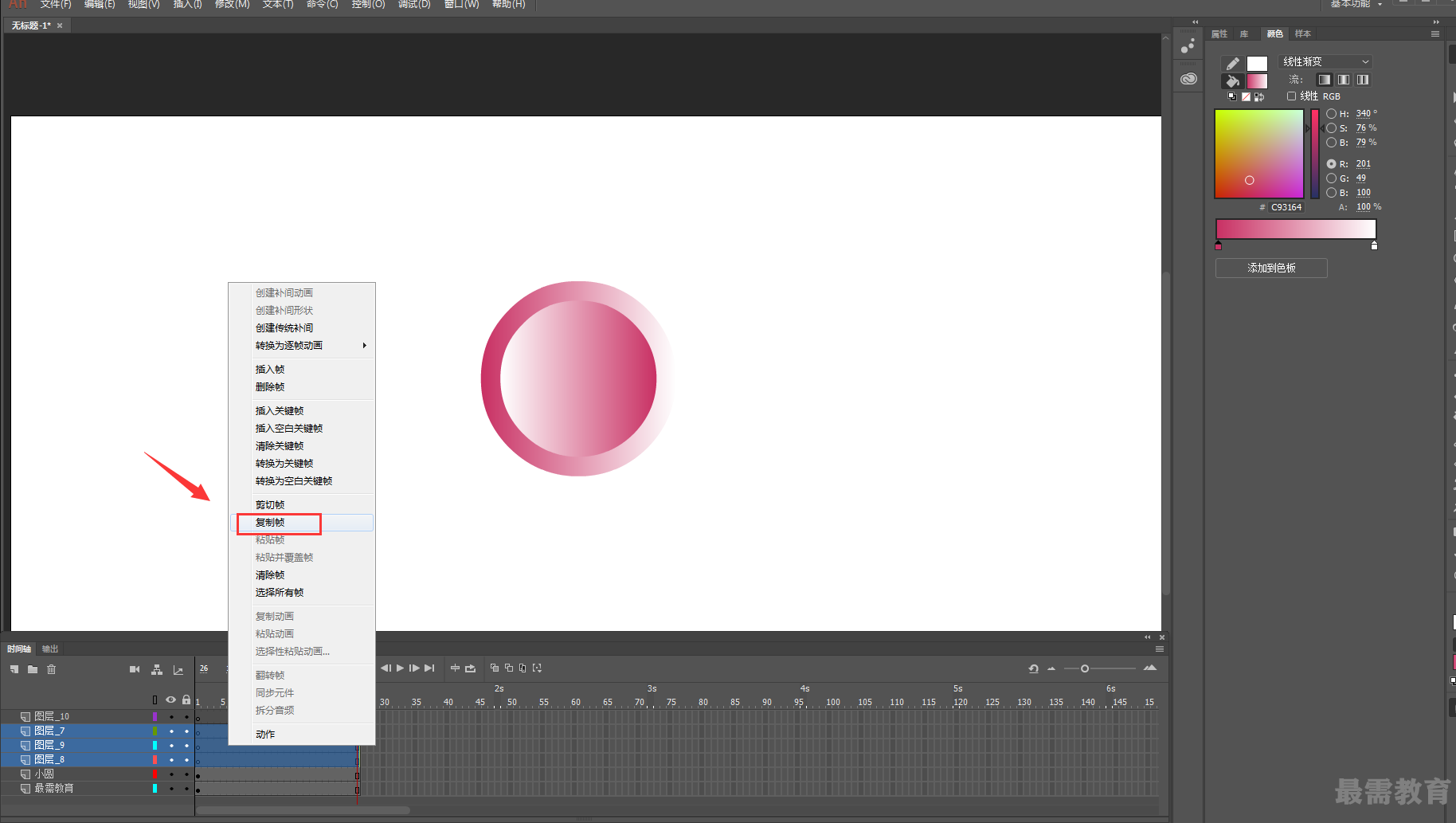Image resolution: width=1456 pixels, height=823 pixels.
Task: Select the S saturation radio button
Action: [1331, 128]
